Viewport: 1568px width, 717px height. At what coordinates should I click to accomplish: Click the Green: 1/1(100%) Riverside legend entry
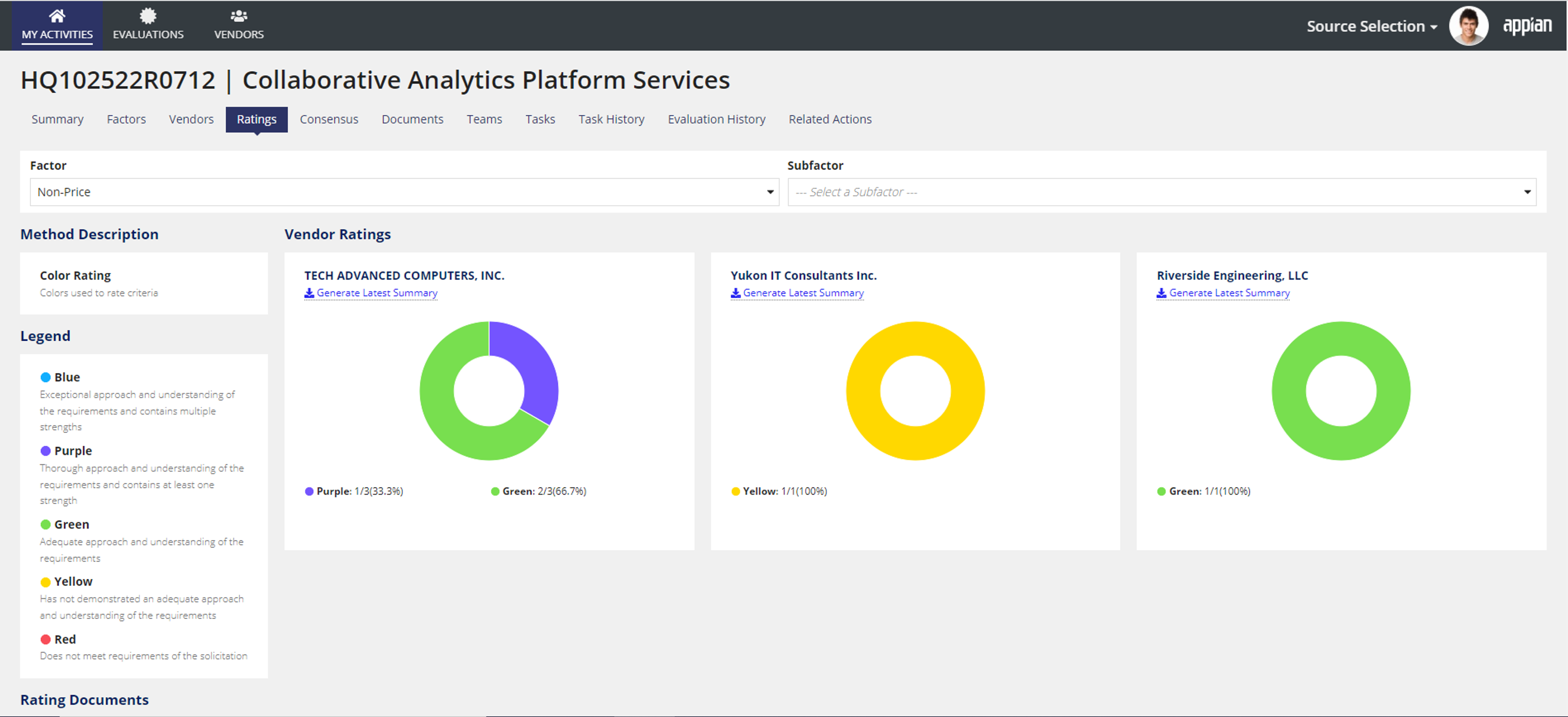[x=1203, y=491]
